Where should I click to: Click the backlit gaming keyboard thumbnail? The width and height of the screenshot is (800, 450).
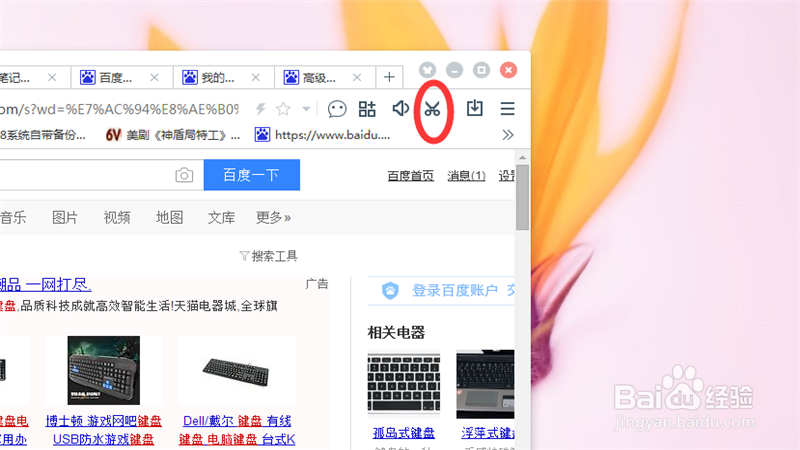104,370
